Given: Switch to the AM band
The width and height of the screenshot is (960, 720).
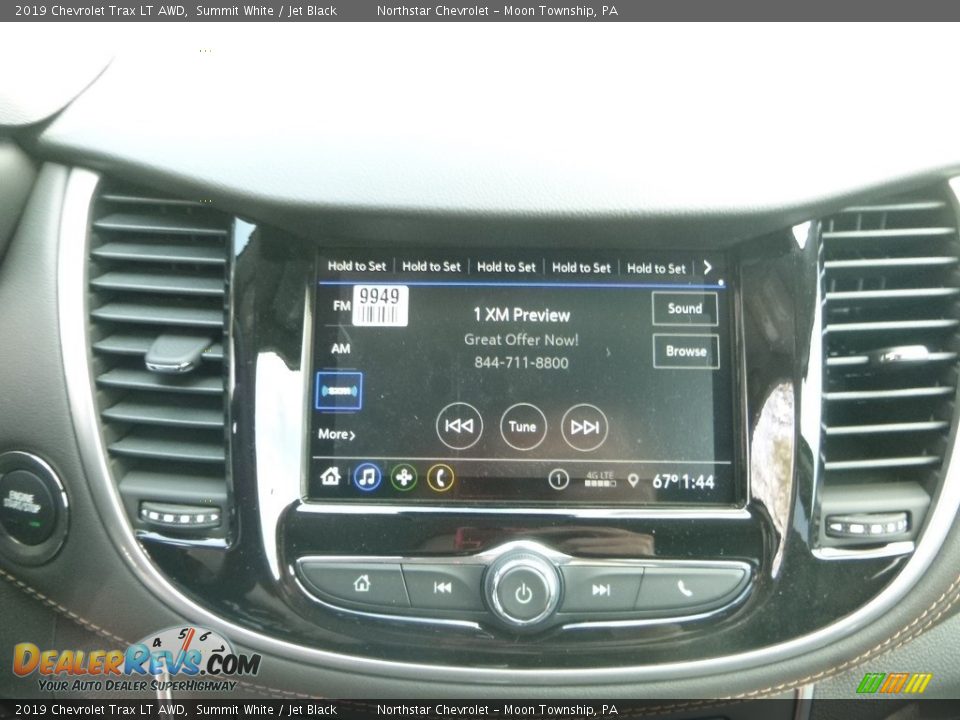Looking at the screenshot, I should 340,348.
